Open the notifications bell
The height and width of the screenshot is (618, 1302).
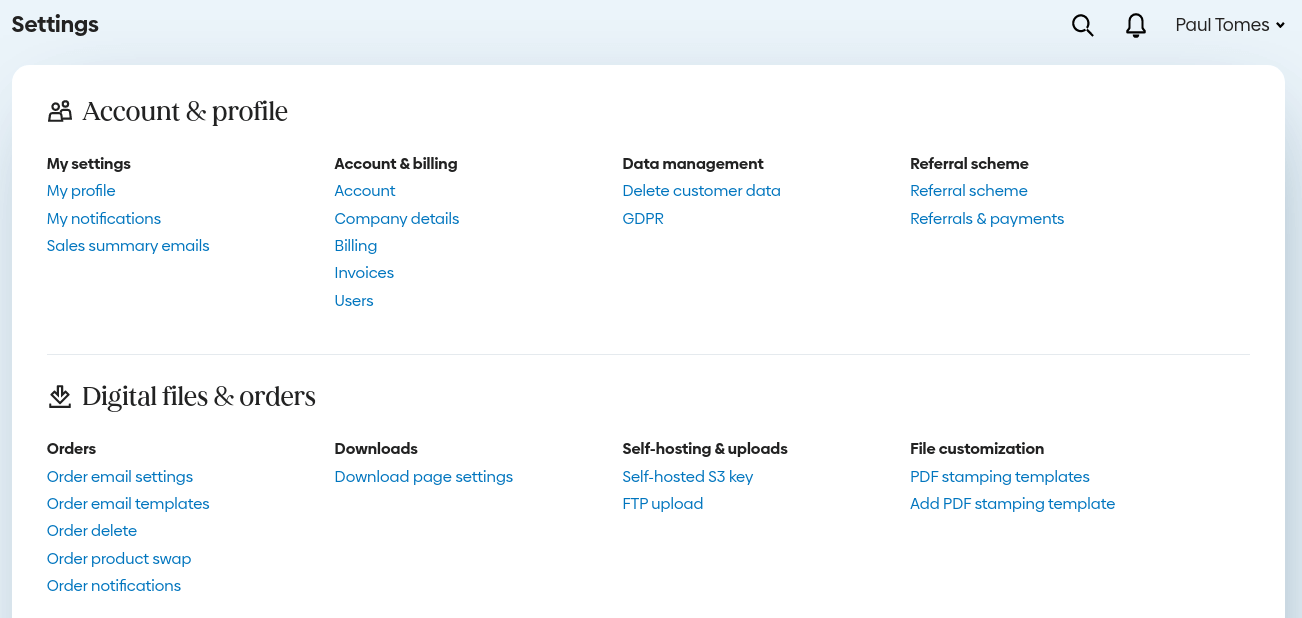(x=1136, y=26)
